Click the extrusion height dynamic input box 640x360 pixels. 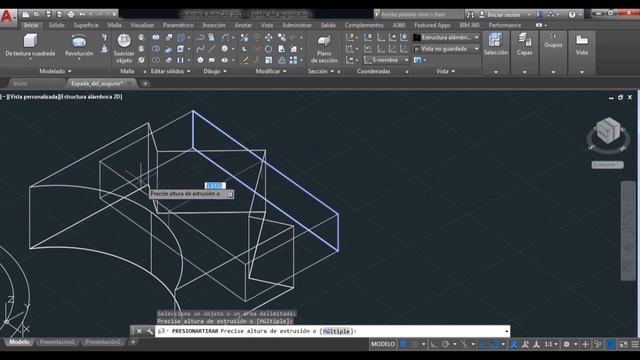[x=215, y=186]
